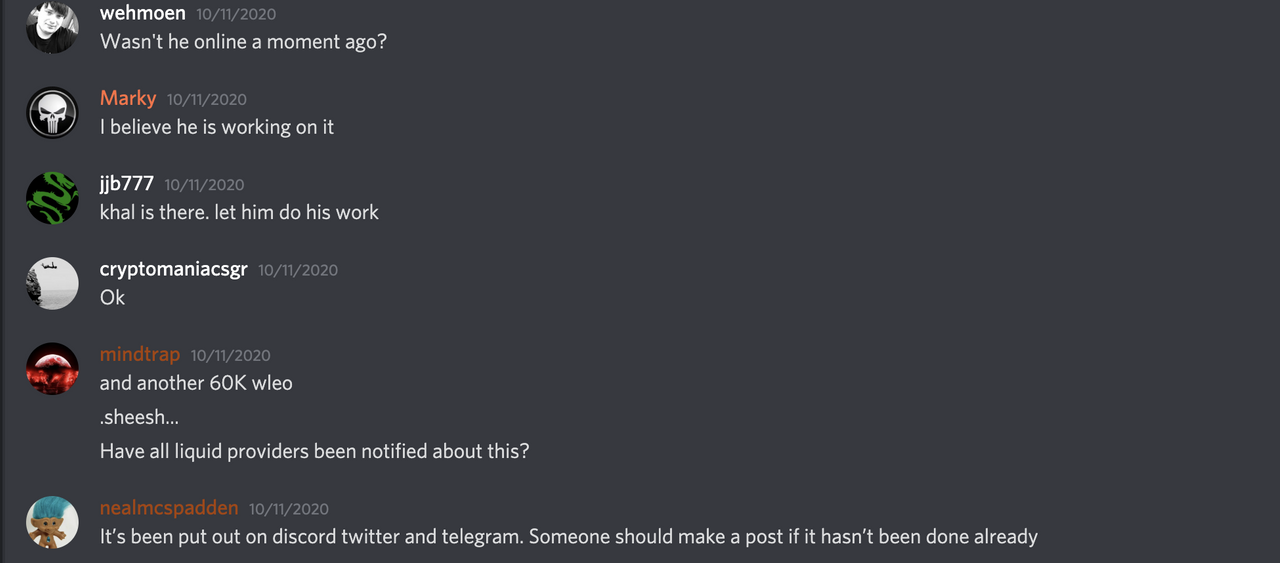
Task: Select message "Wasn't he online a moment ago?"
Action: coord(243,42)
